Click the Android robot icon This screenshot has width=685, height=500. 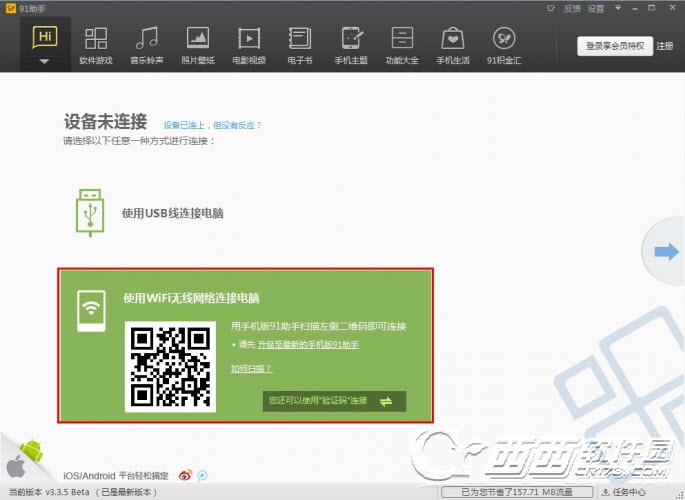tap(32, 451)
